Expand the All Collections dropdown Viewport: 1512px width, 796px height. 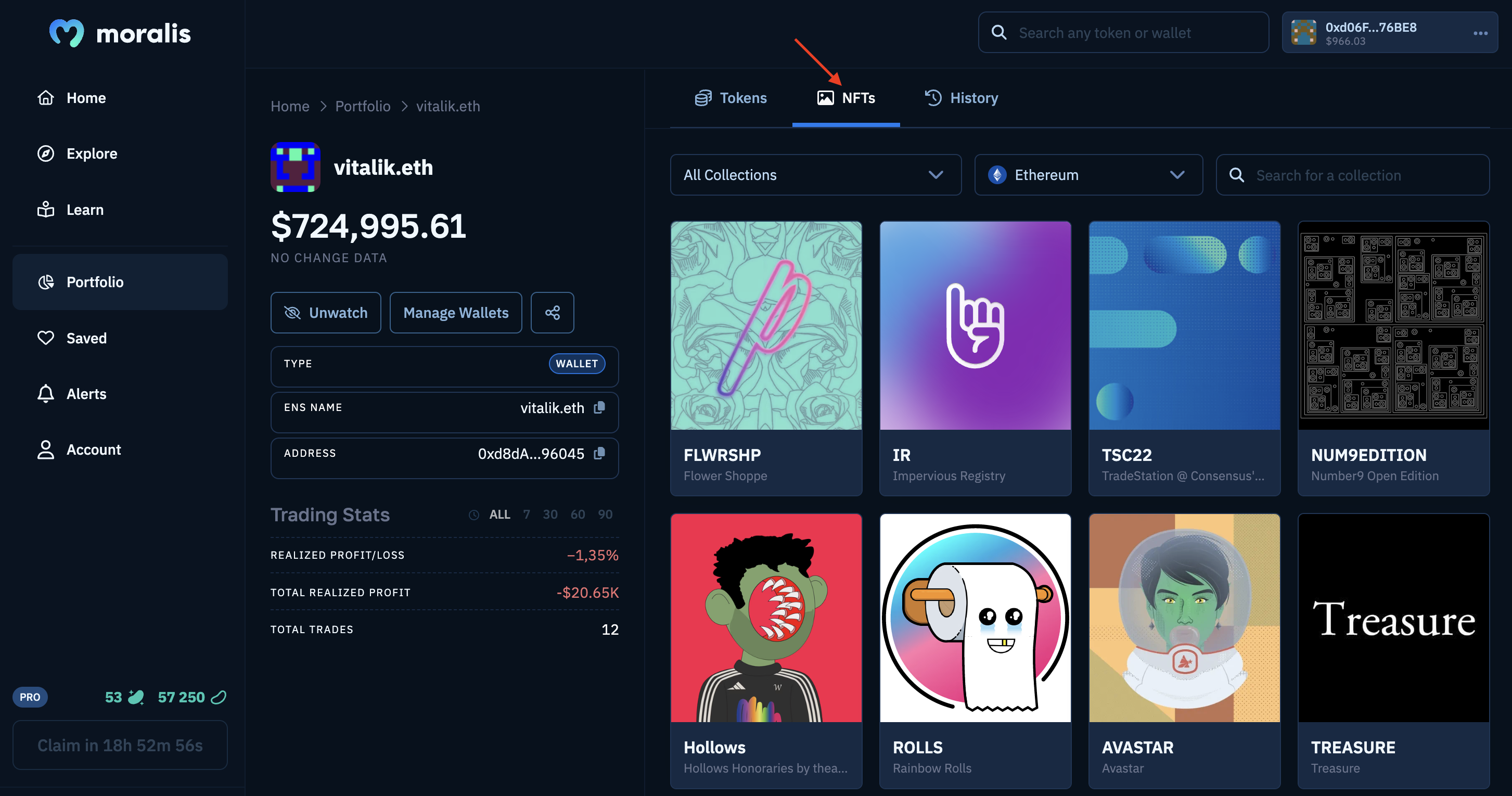(816, 175)
